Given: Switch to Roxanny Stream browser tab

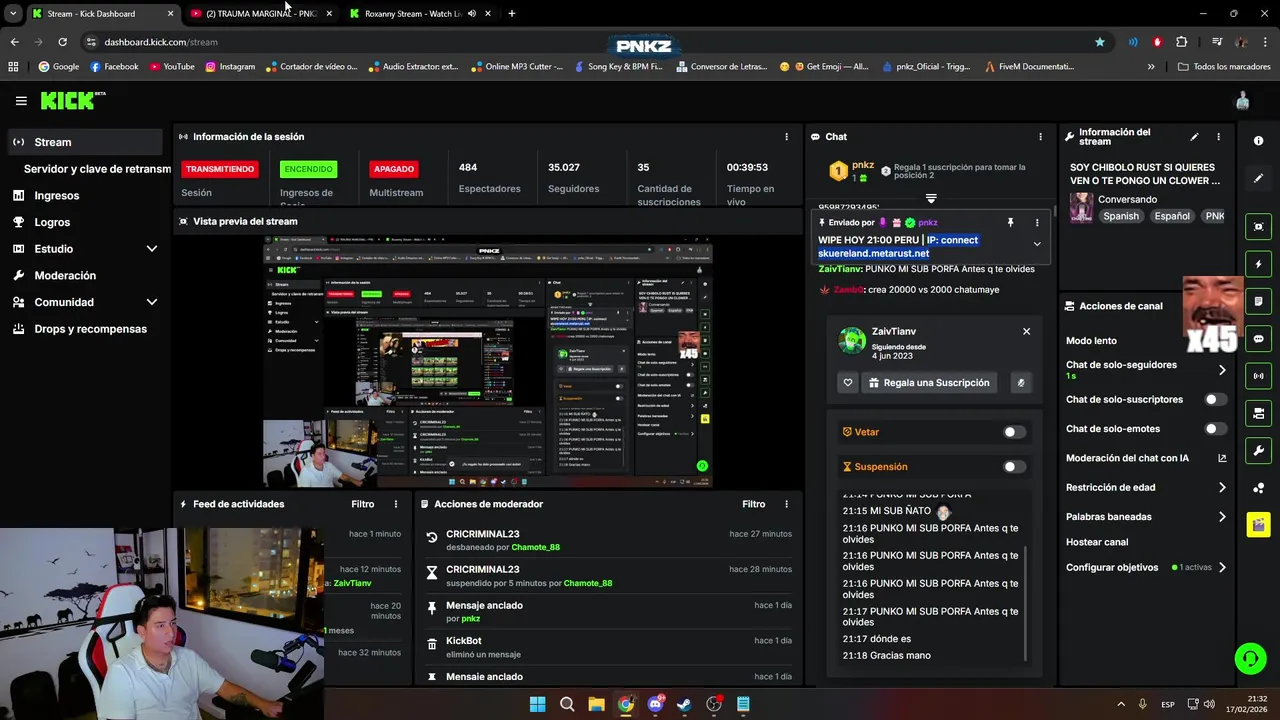Looking at the screenshot, I should point(422,14).
